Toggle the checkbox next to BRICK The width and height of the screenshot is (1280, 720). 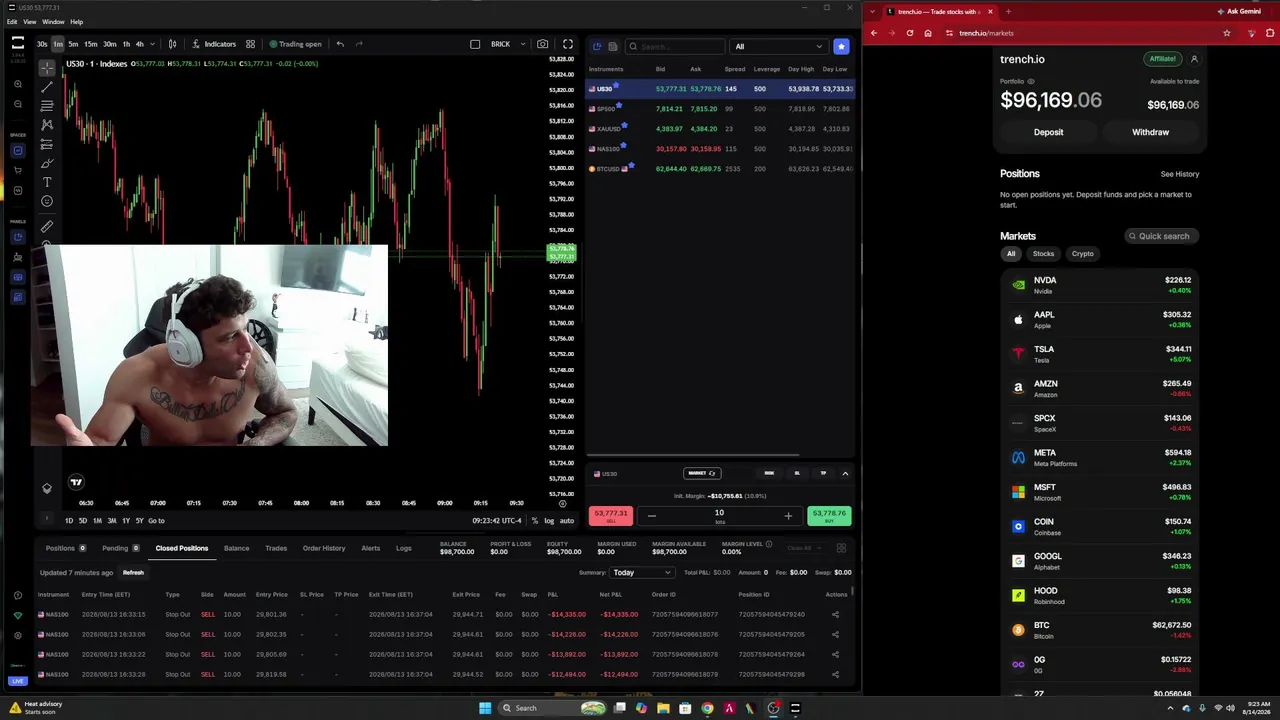tap(475, 44)
